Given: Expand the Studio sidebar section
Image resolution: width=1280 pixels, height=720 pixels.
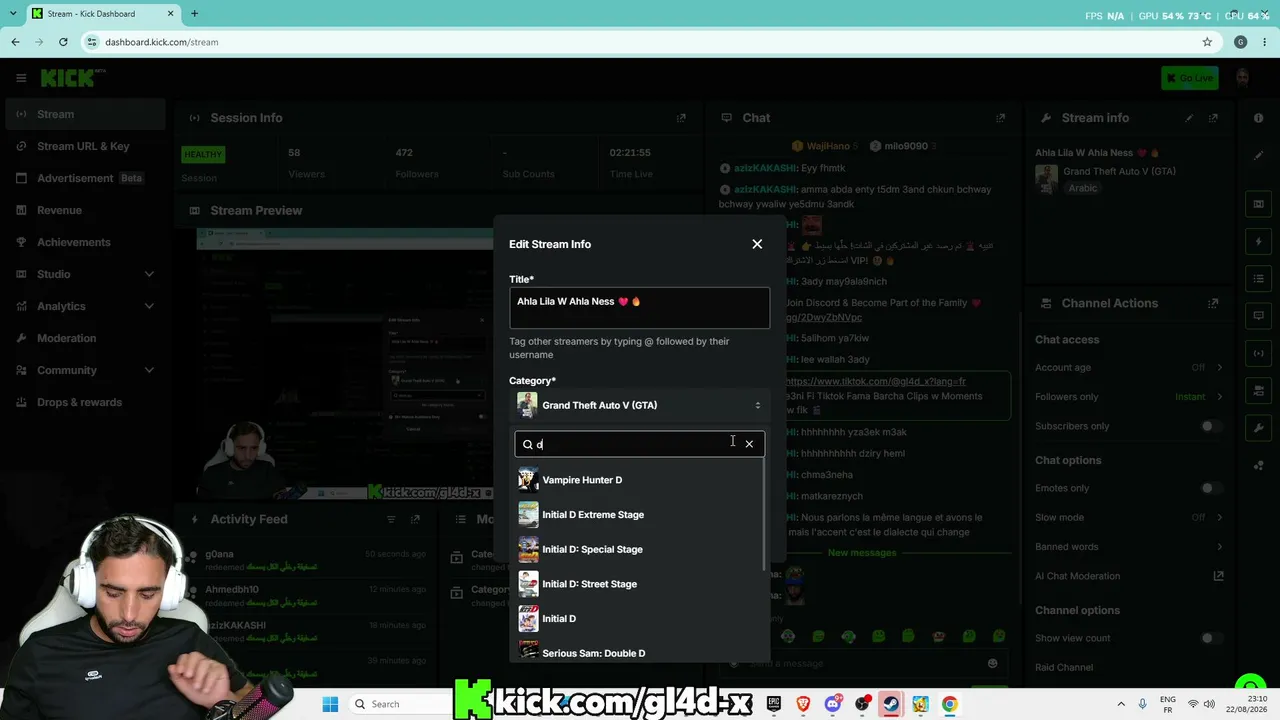Looking at the screenshot, I should tap(84, 274).
